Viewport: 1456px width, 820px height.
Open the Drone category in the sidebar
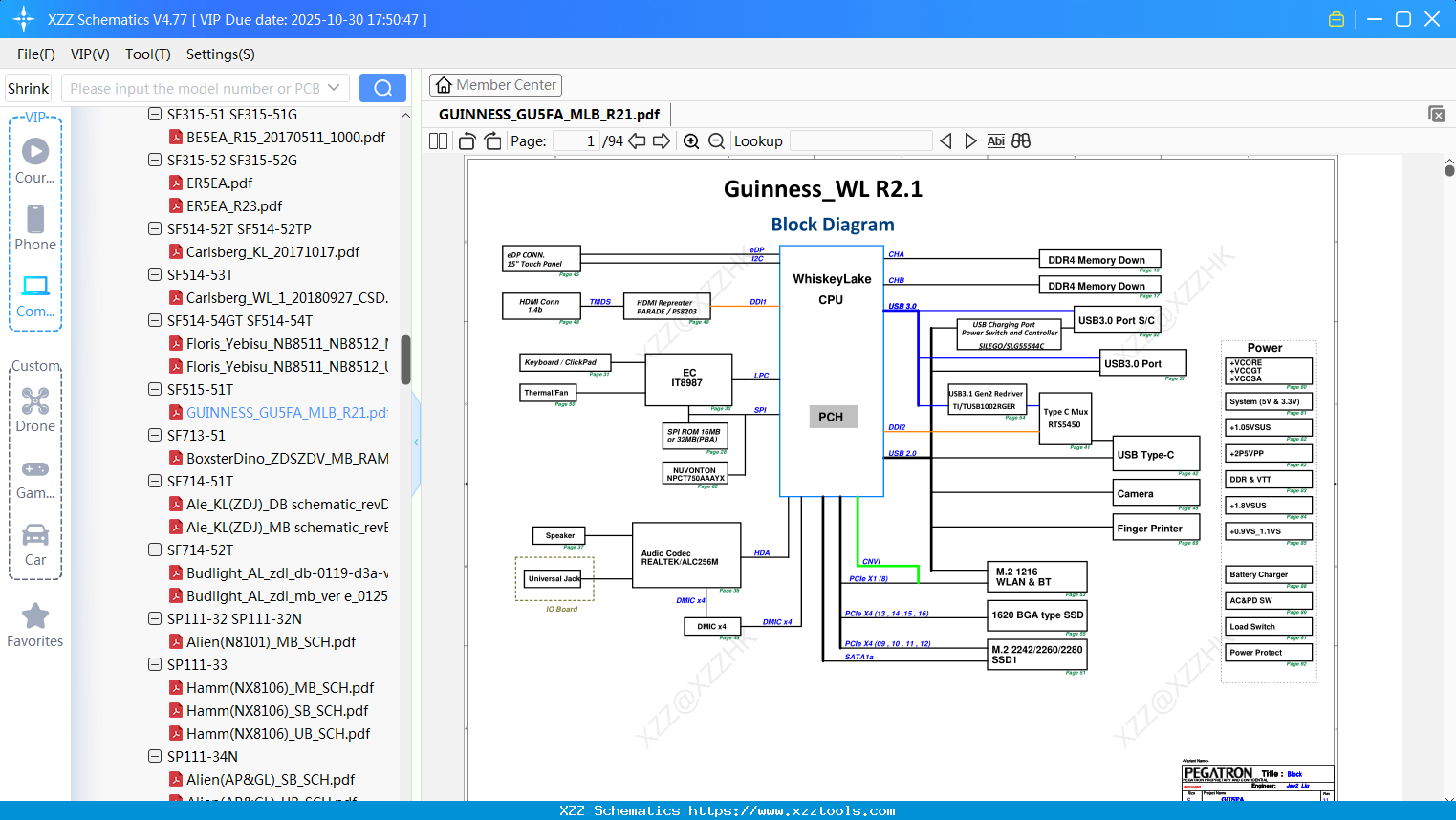point(35,409)
